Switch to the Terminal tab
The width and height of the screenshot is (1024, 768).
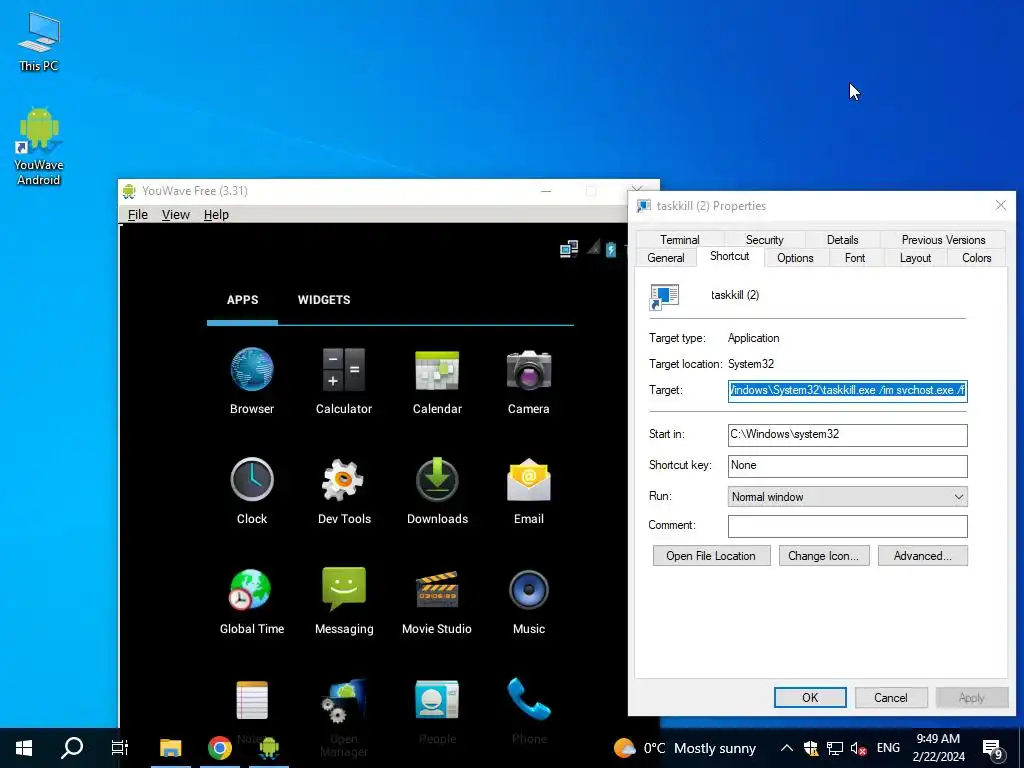[x=679, y=240]
